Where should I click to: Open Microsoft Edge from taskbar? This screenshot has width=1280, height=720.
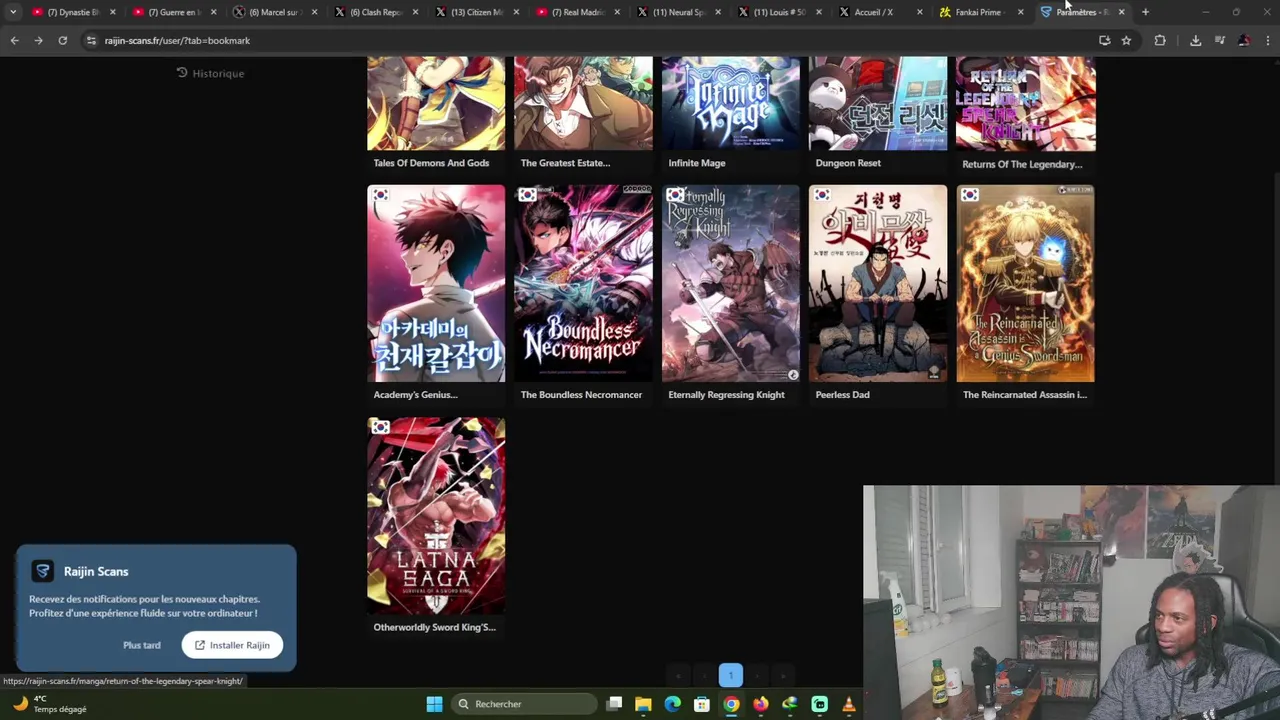pyautogui.click(x=672, y=704)
